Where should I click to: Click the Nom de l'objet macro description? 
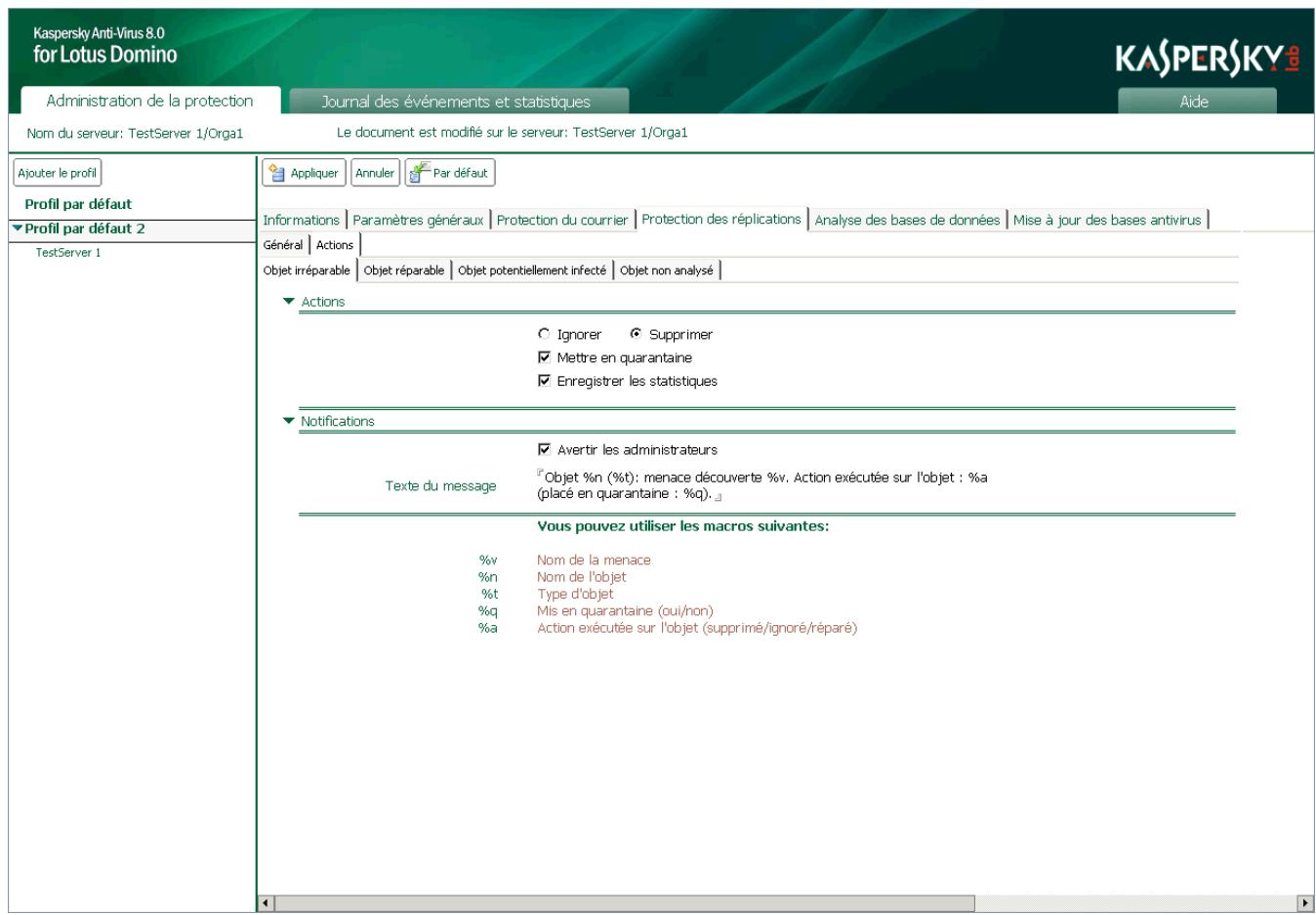pos(582,577)
